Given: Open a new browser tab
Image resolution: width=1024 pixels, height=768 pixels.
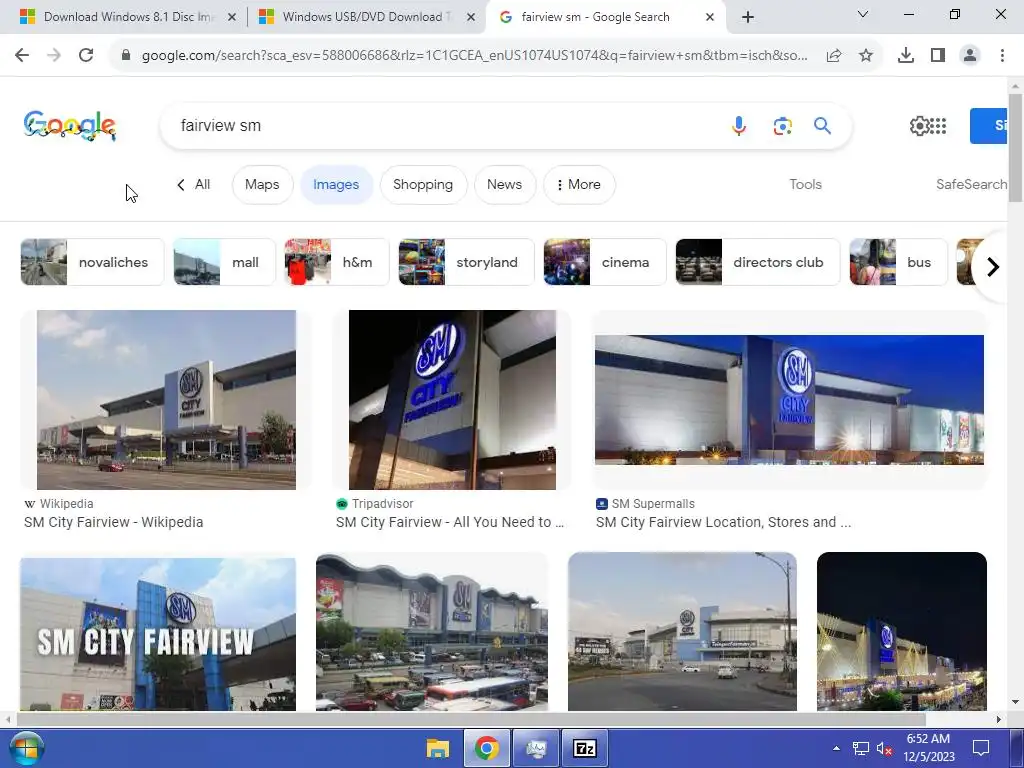Looking at the screenshot, I should (748, 17).
